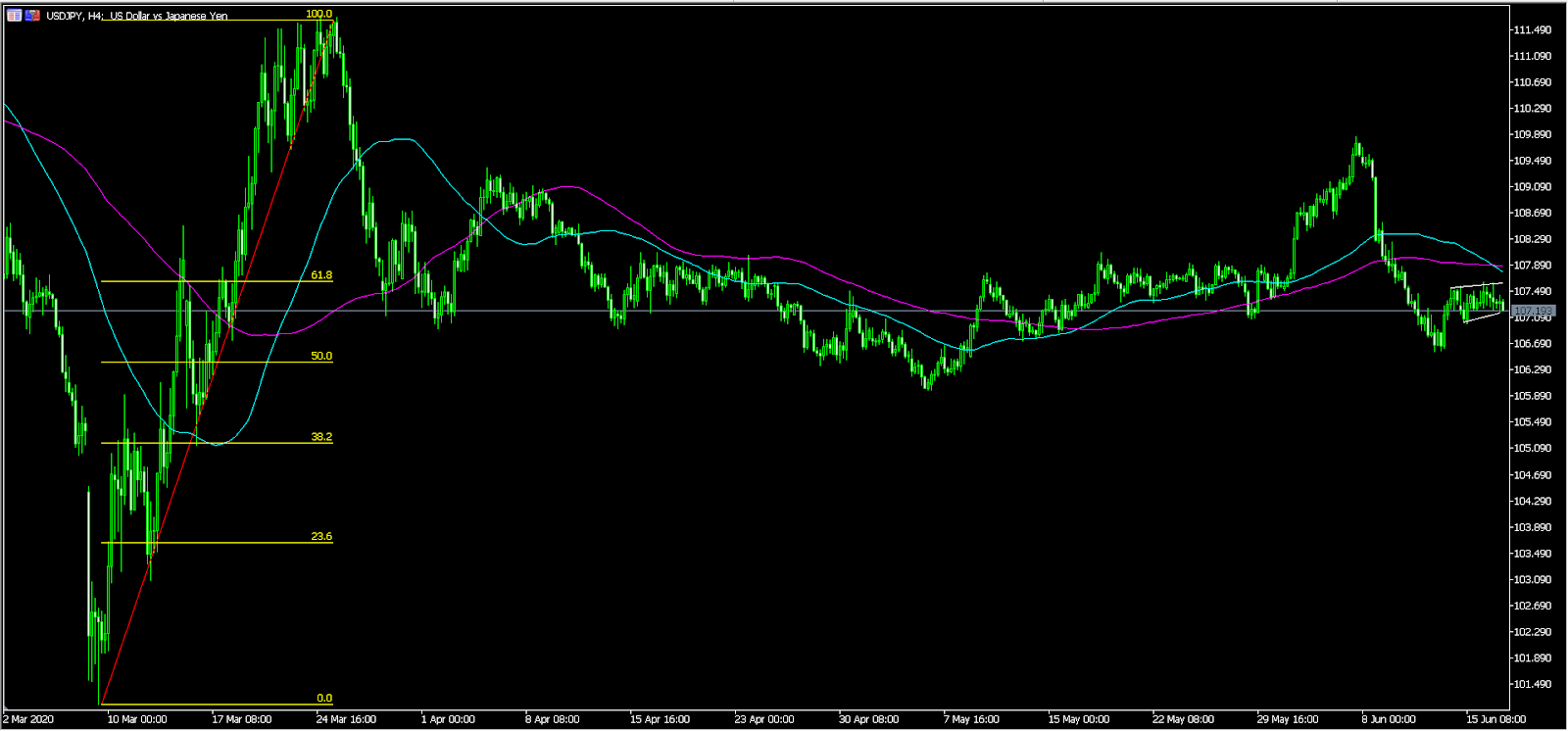
Task: Click the 15 May 00:00 time label
Action: coord(1079,719)
